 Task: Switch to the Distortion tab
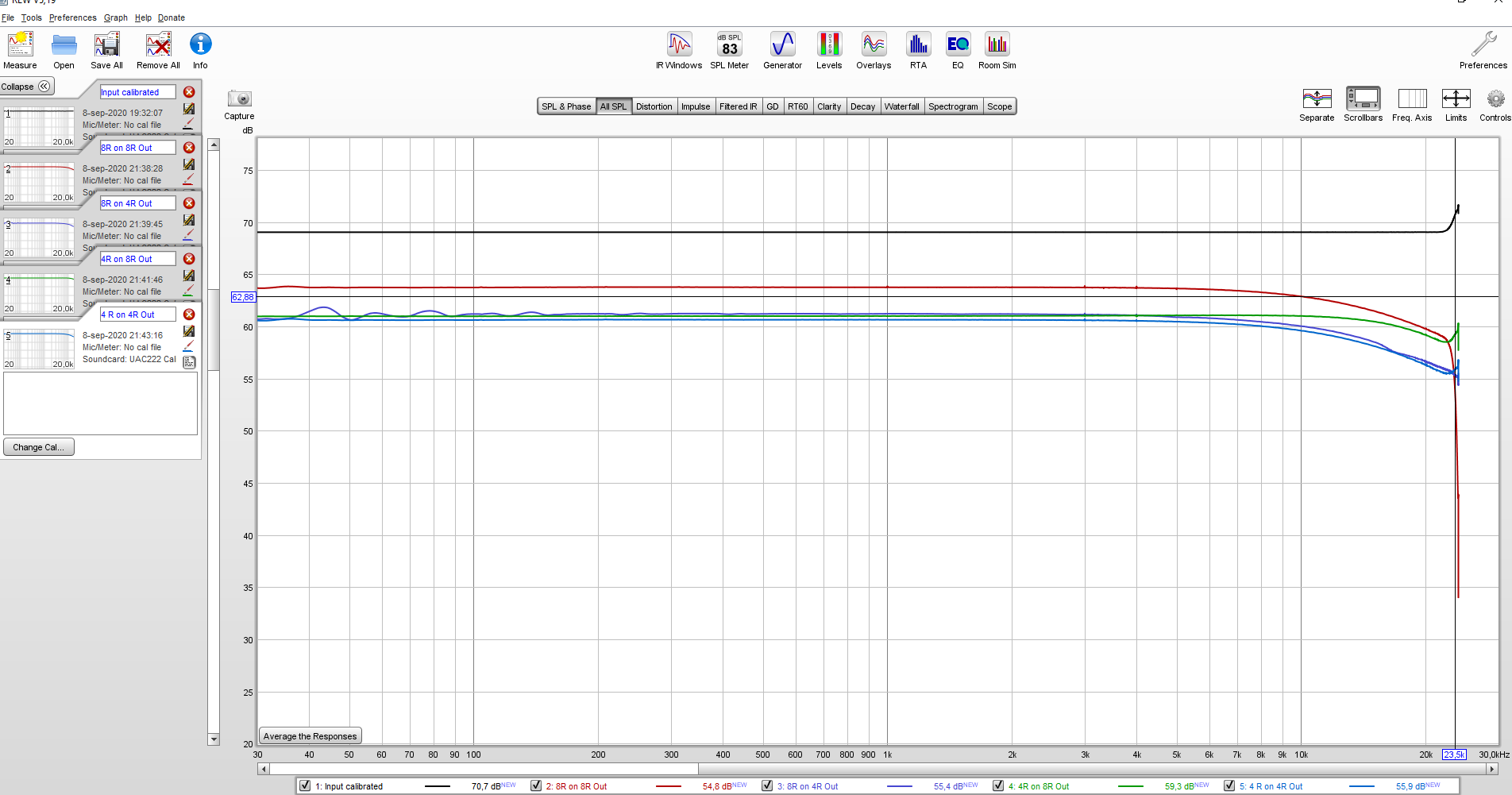coord(654,106)
